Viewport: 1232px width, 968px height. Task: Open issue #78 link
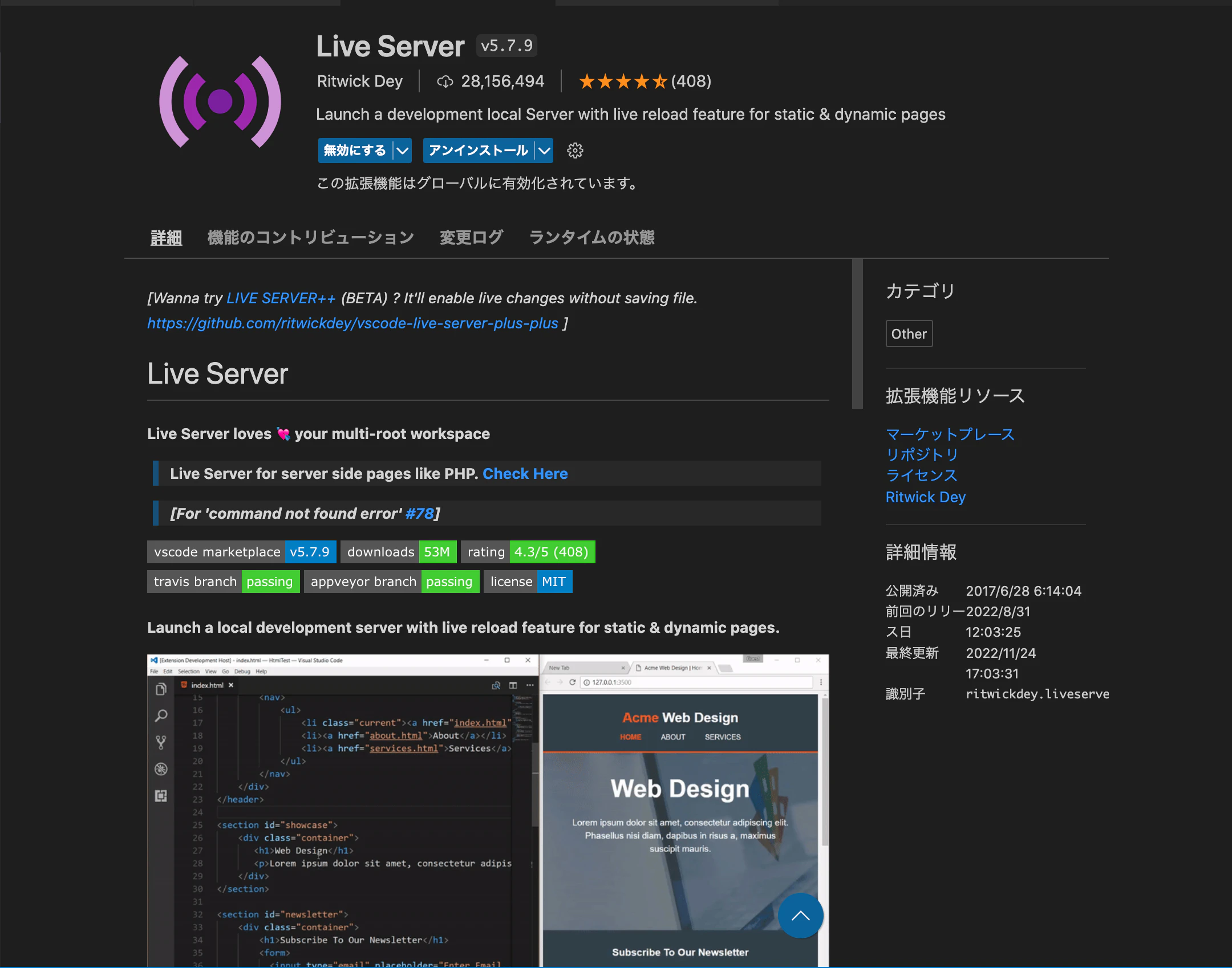419,514
